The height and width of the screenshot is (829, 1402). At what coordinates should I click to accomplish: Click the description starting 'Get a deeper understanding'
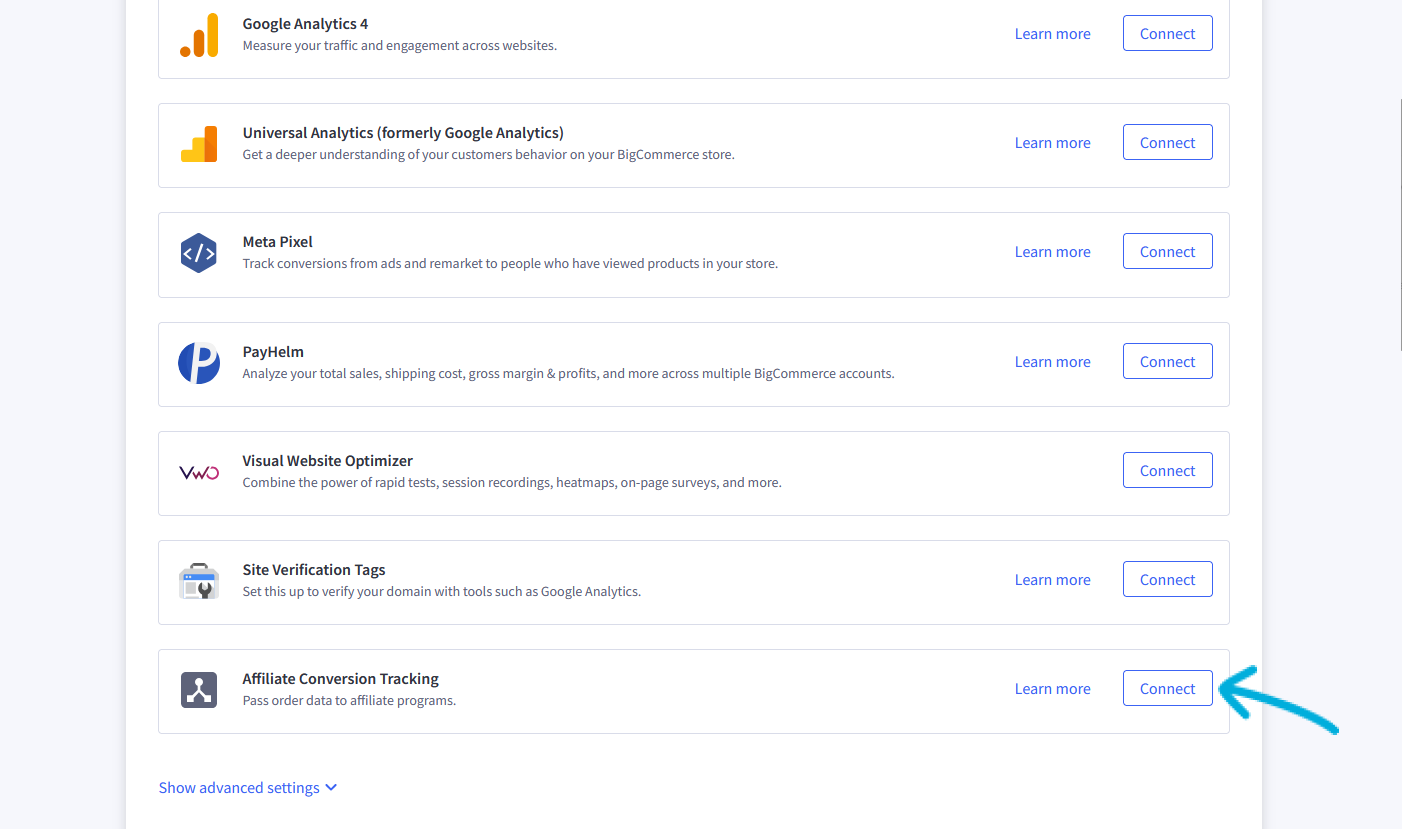pyautogui.click(x=488, y=154)
